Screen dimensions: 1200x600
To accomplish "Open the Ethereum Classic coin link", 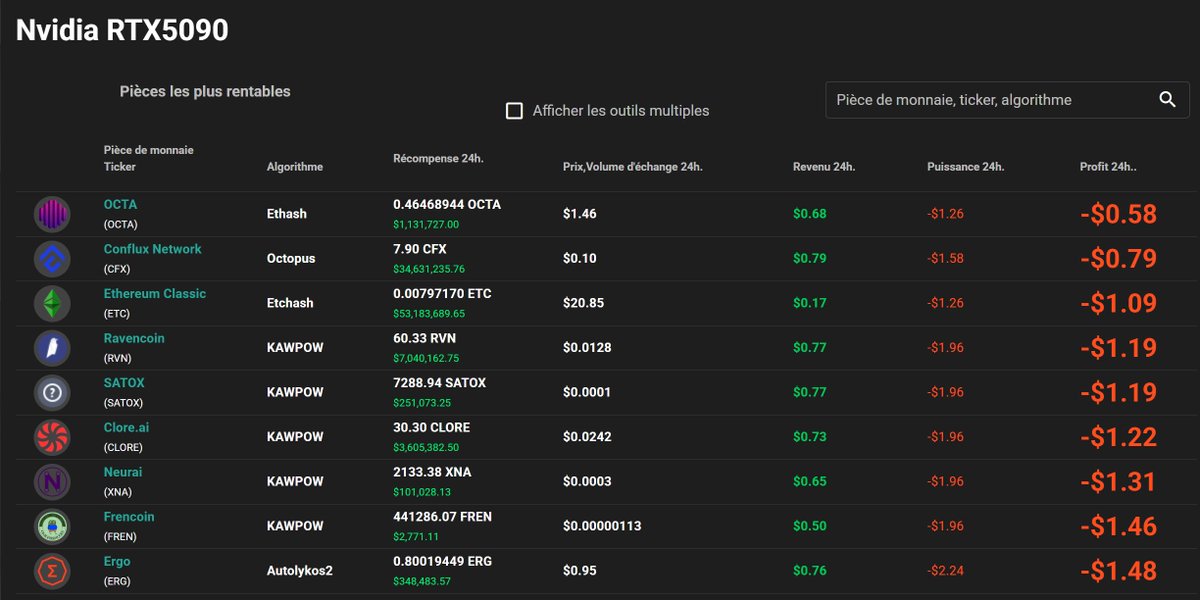I will pos(155,294).
